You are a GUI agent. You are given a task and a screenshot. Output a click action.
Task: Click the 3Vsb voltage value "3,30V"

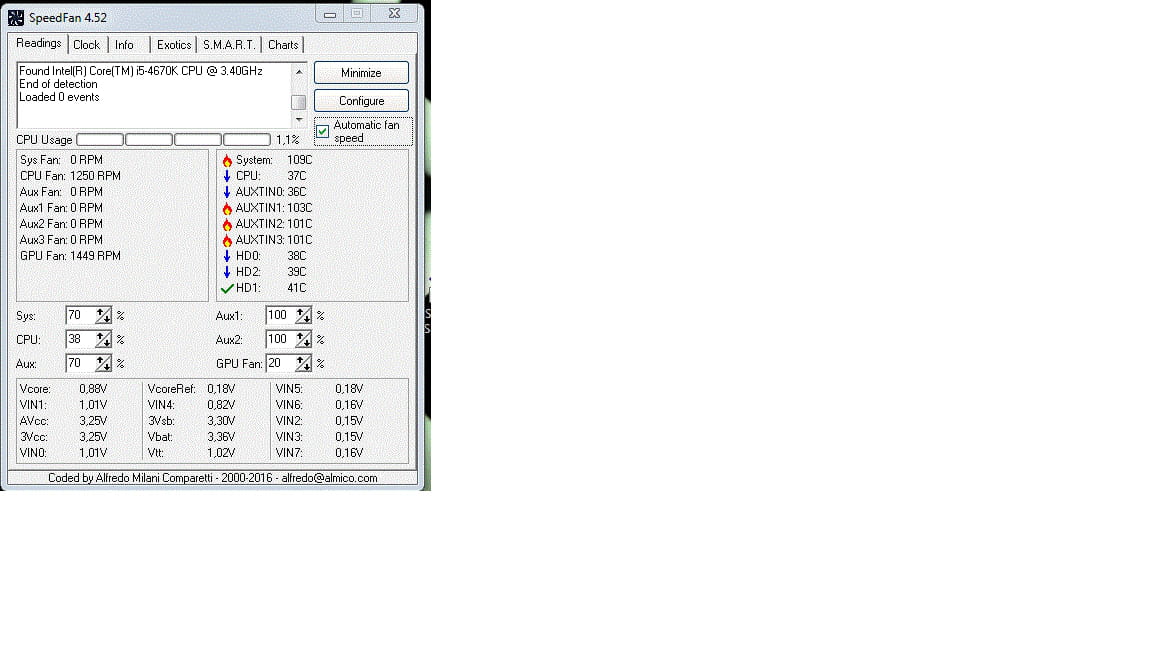221,421
